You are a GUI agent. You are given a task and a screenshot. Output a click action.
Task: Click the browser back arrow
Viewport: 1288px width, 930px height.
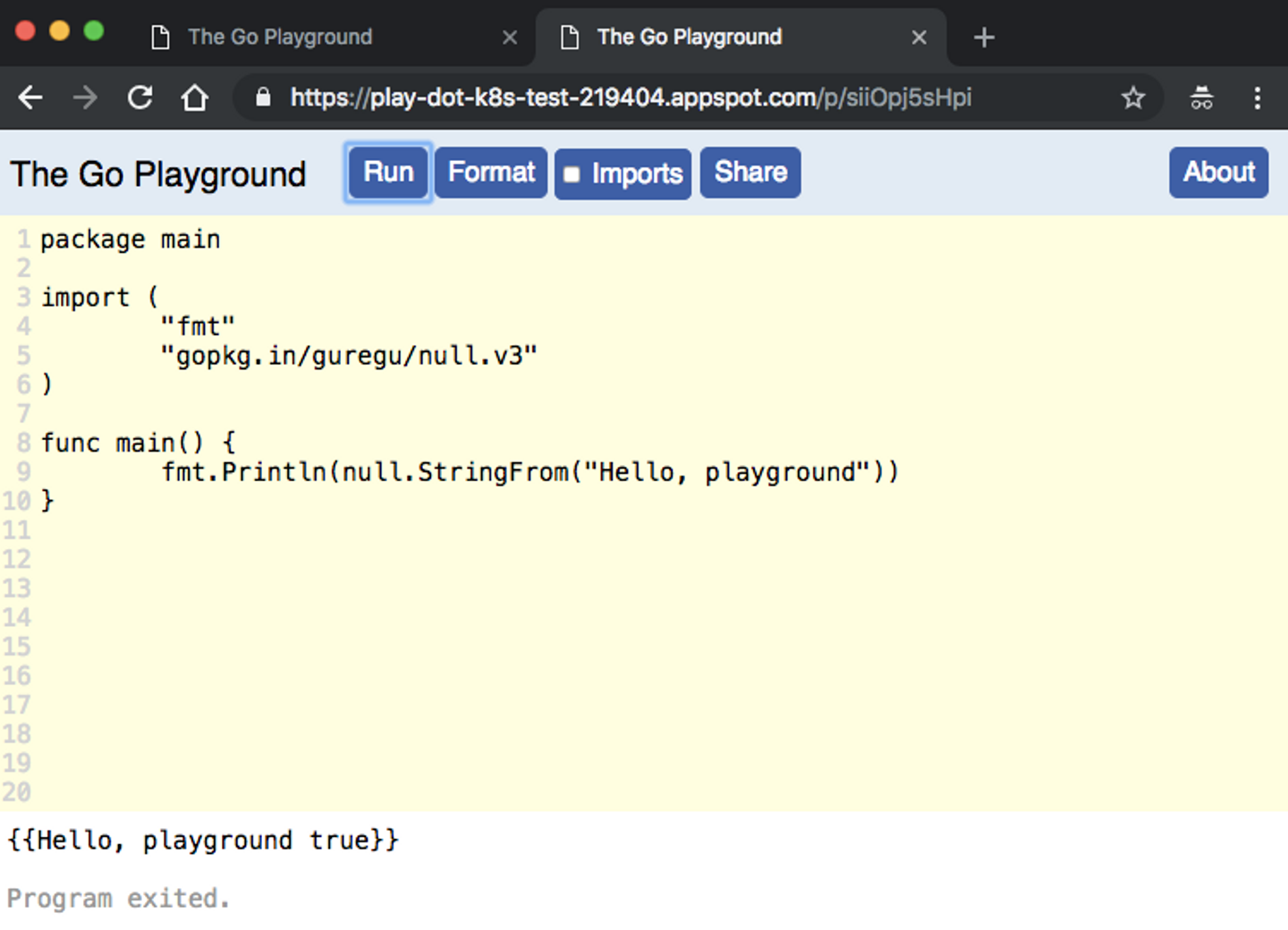tap(31, 97)
